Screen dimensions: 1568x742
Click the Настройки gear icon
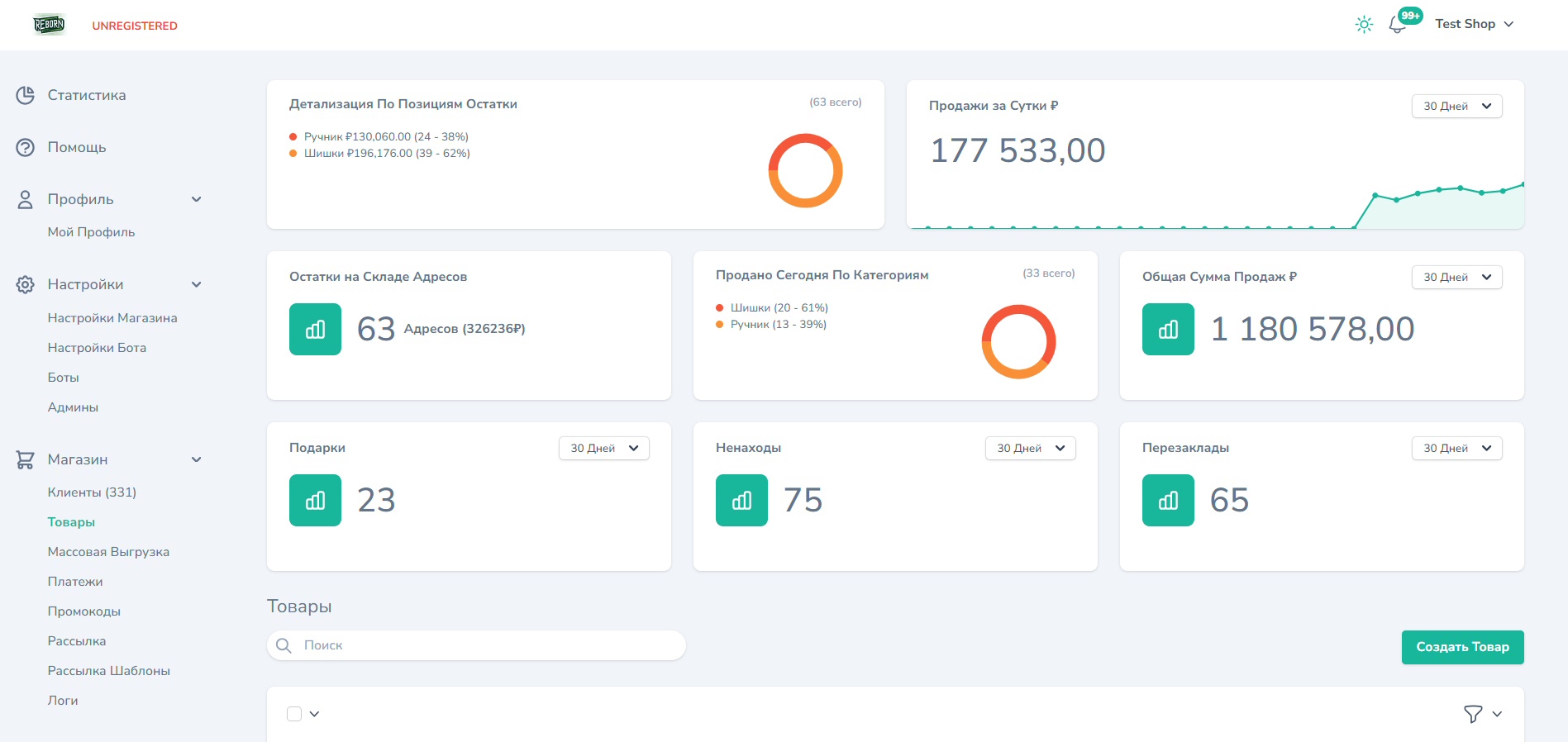26,285
